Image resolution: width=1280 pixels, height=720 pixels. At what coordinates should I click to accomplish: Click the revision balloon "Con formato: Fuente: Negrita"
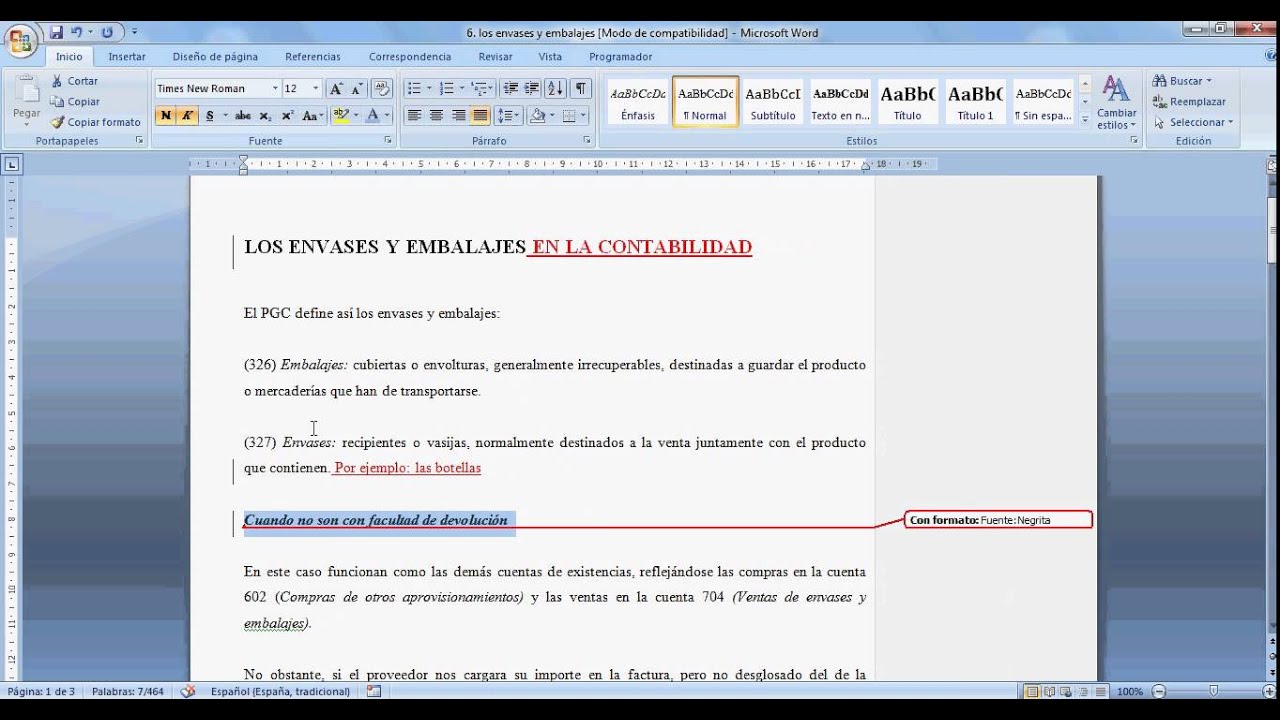(x=998, y=520)
